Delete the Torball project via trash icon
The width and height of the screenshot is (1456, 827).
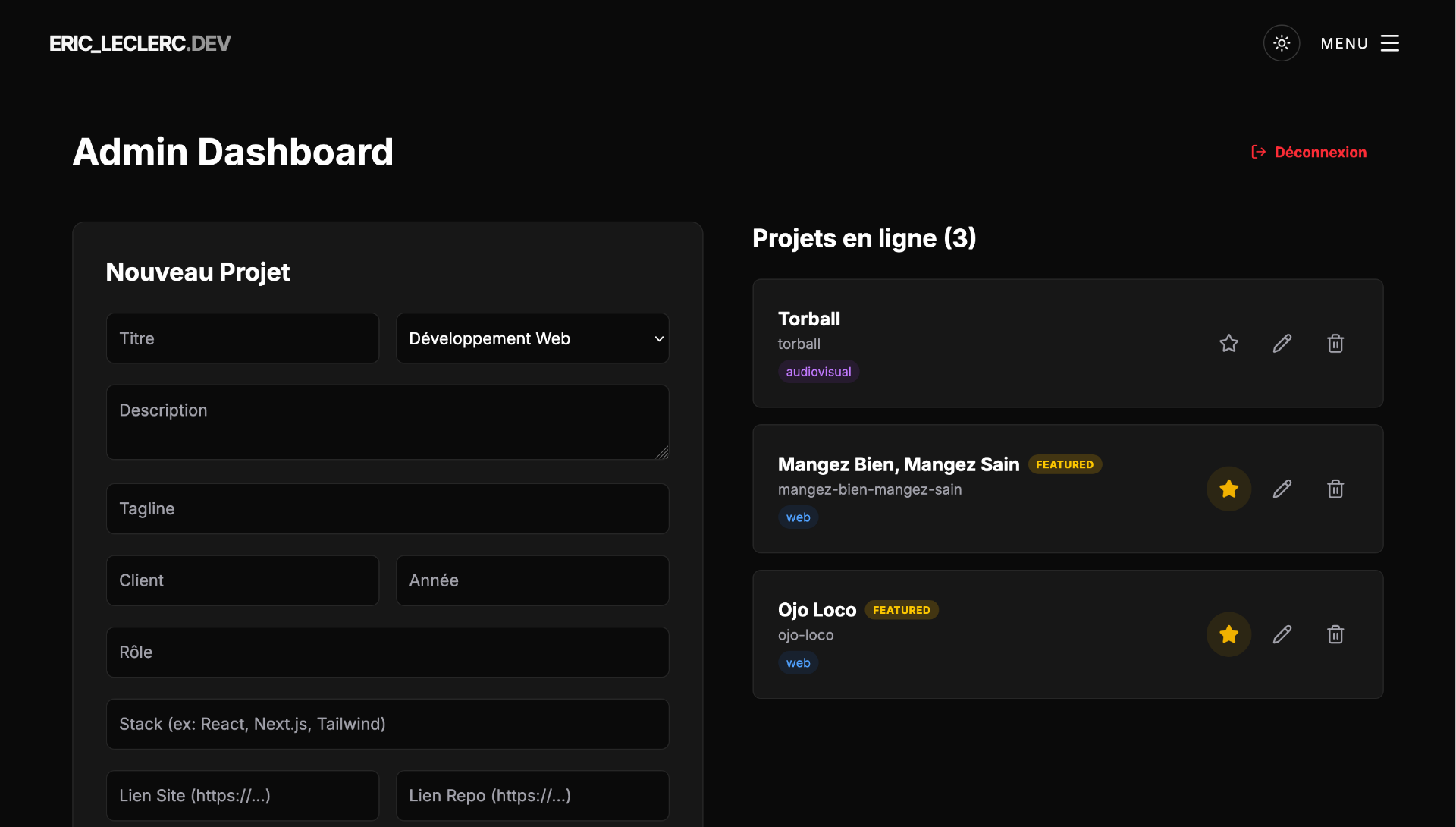click(1335, 344)
